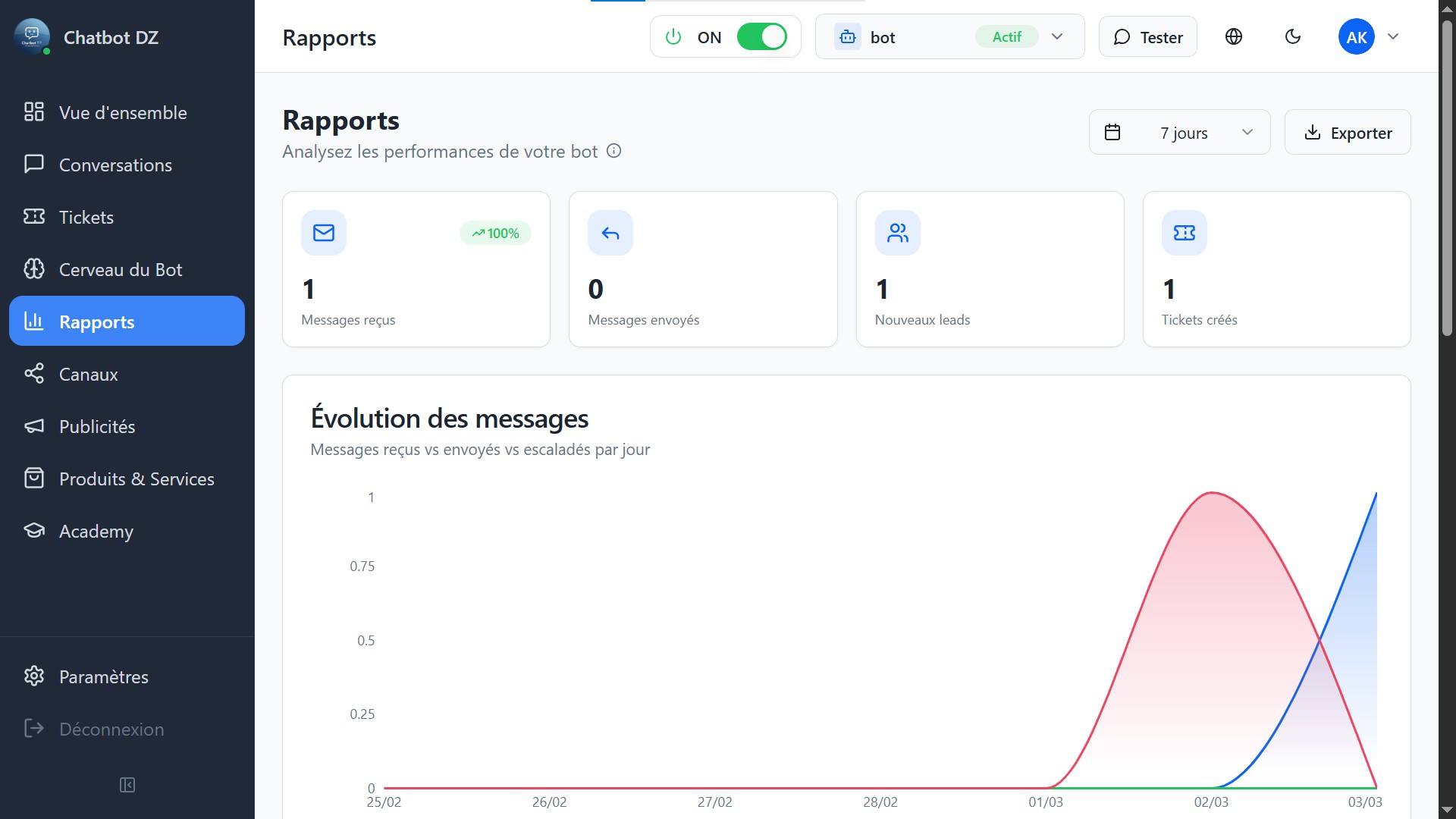Switch to dark mode moon icon
The width and height of the screenshot is (1456, 819).
[x=1293, y=36]
